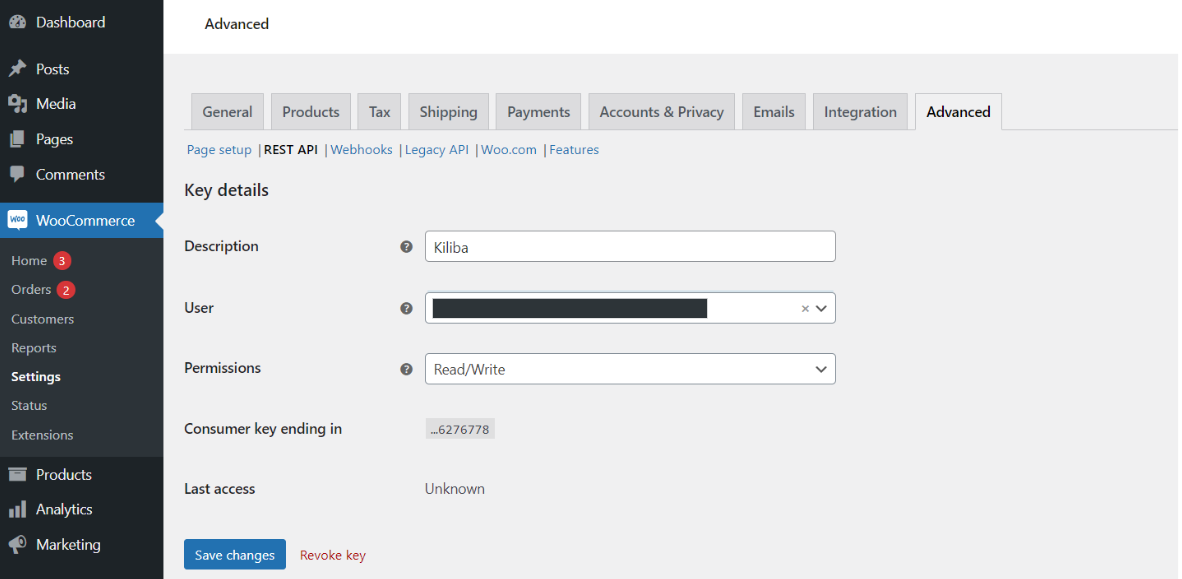Click the Key details heading
This screenshot has width=1182, height=579.
226,190
